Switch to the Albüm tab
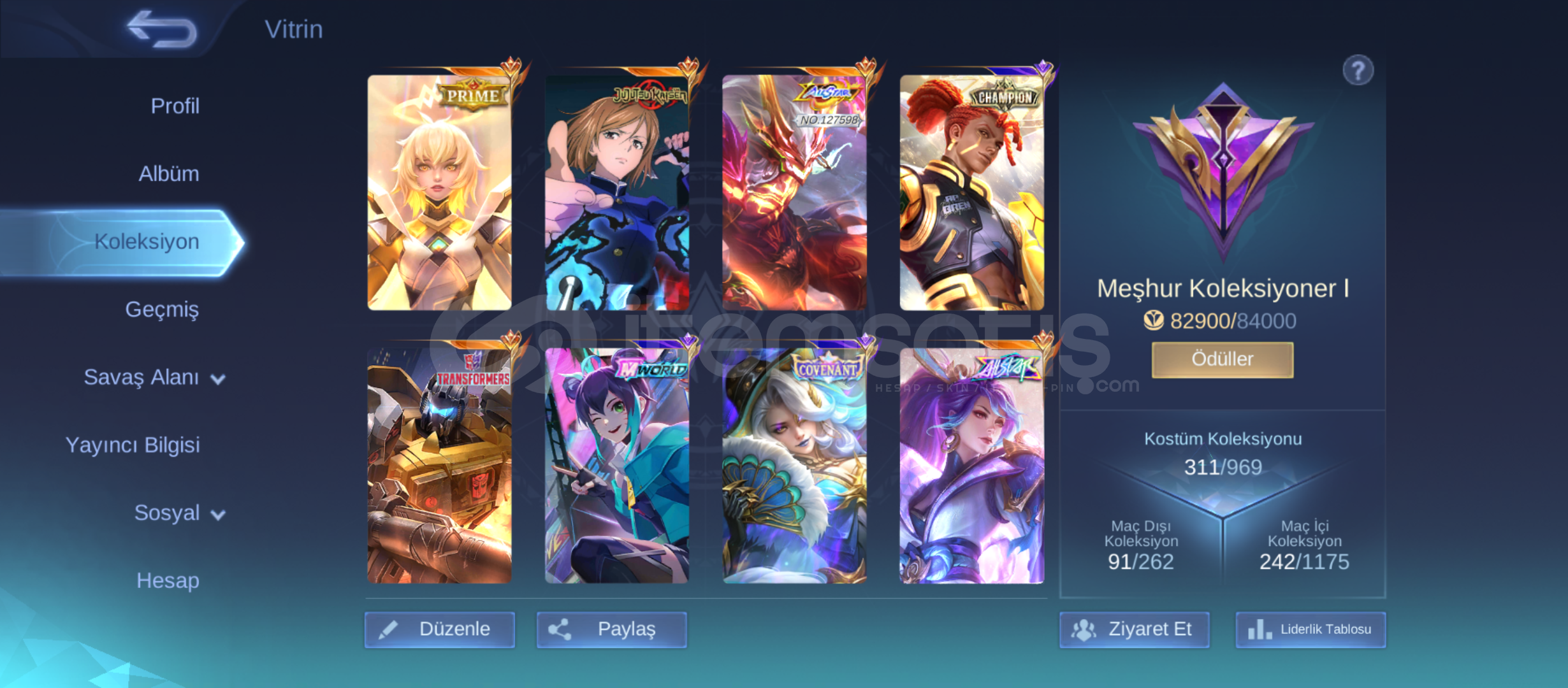1568x688 pixels. [x=169, y=173]
